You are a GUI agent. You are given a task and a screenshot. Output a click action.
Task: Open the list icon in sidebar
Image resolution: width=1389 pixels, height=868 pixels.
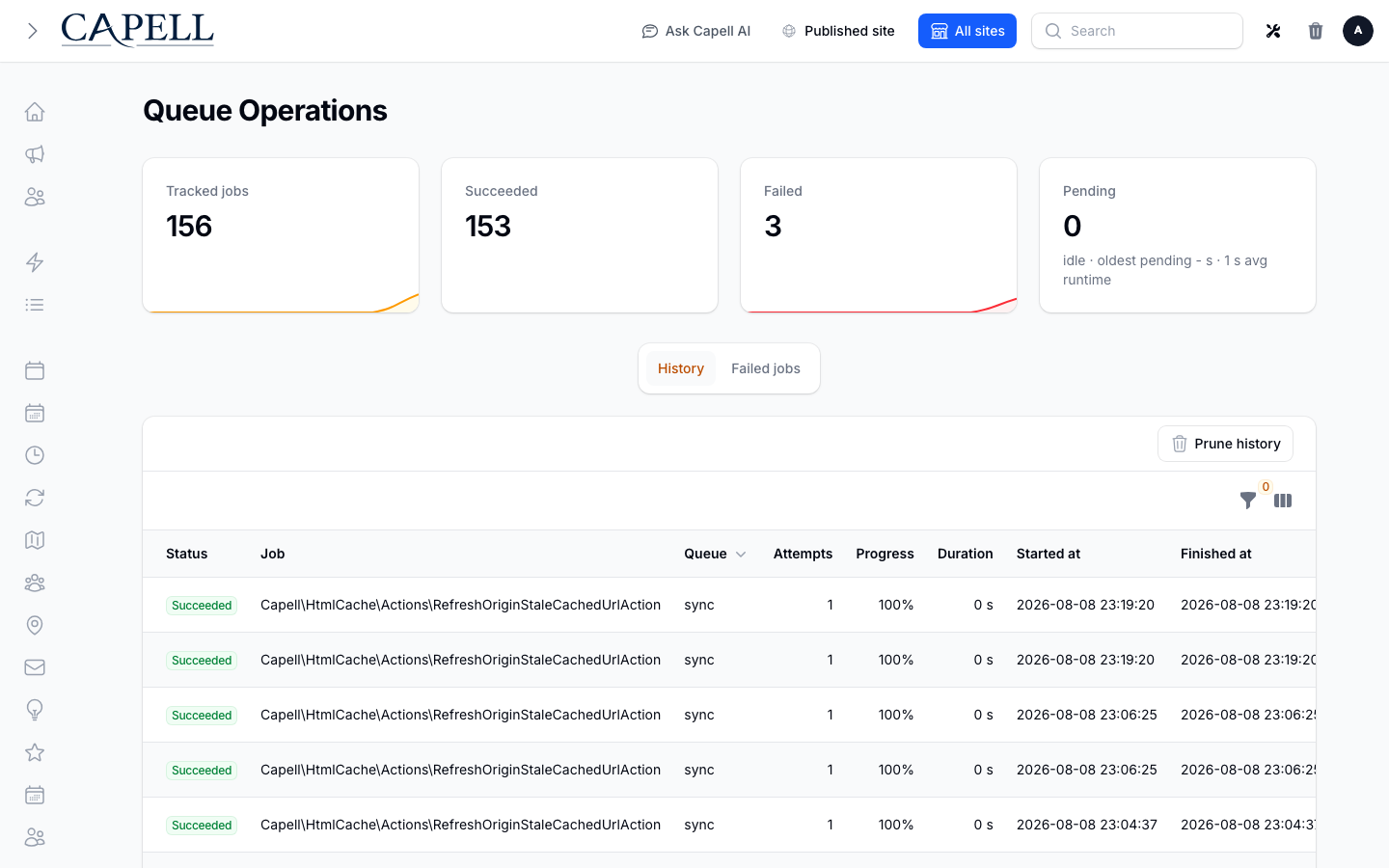[x=35, y=305]
